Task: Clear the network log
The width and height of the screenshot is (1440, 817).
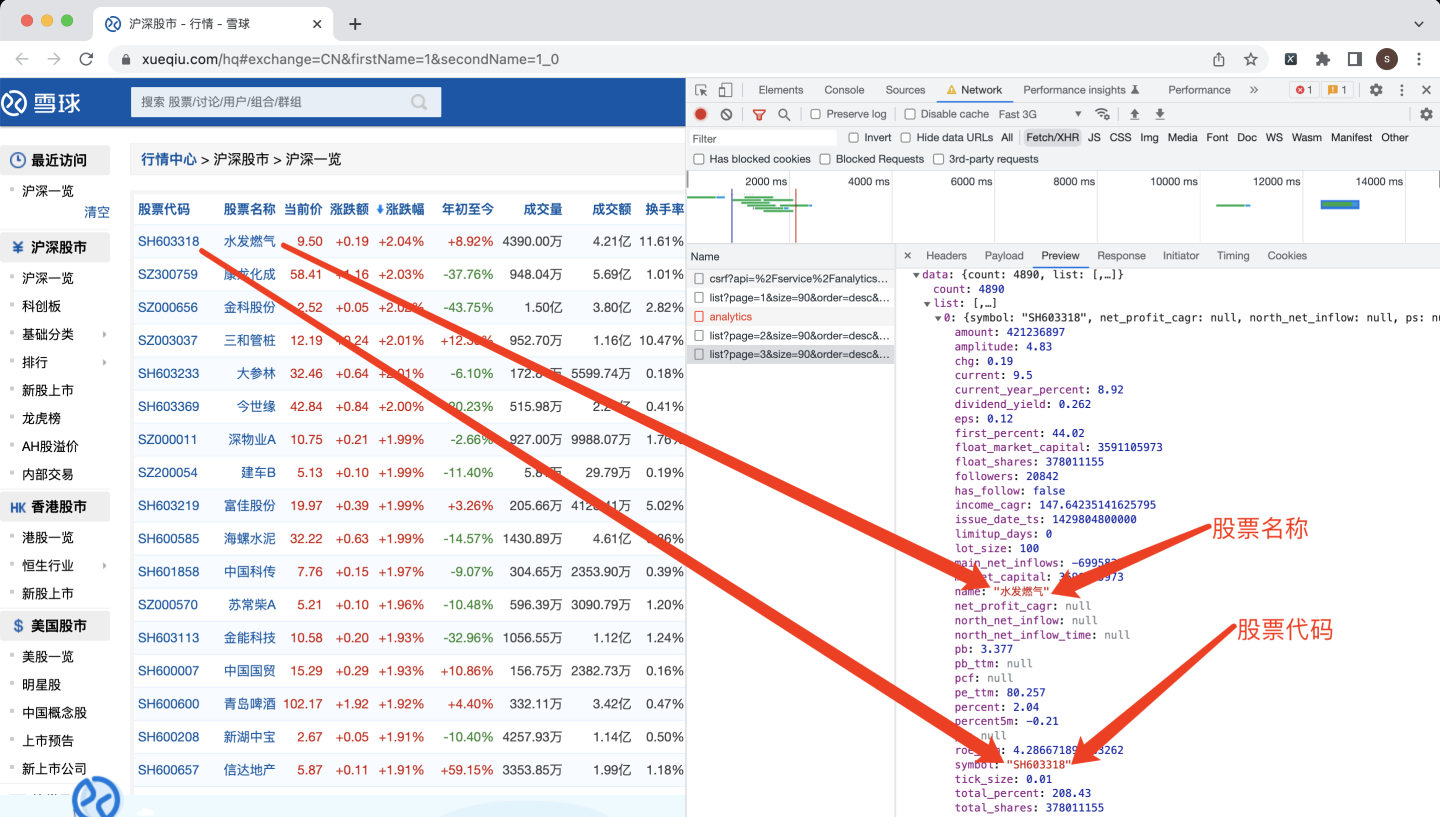Action: (726, 115)
